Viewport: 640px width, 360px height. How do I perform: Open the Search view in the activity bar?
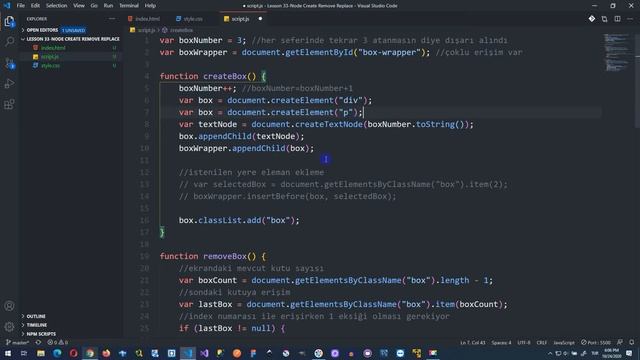point(9,42)
